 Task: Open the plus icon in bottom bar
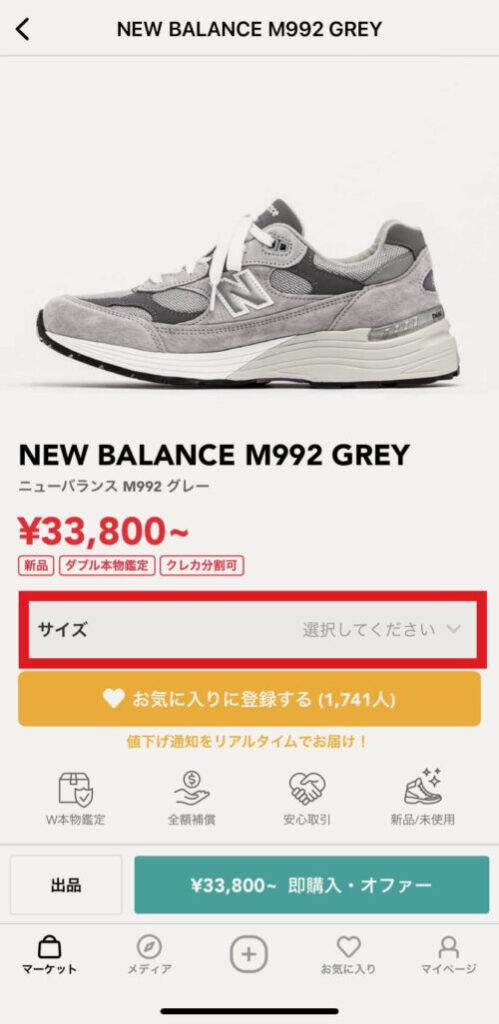tap(248, 955)
